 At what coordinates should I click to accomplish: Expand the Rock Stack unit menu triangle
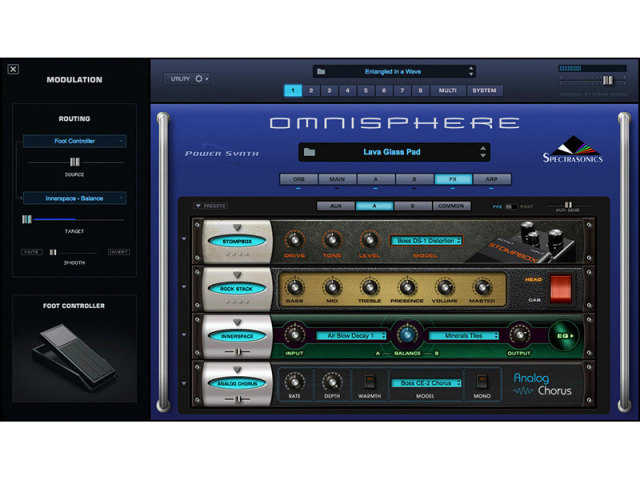click(x=237, y=275)
